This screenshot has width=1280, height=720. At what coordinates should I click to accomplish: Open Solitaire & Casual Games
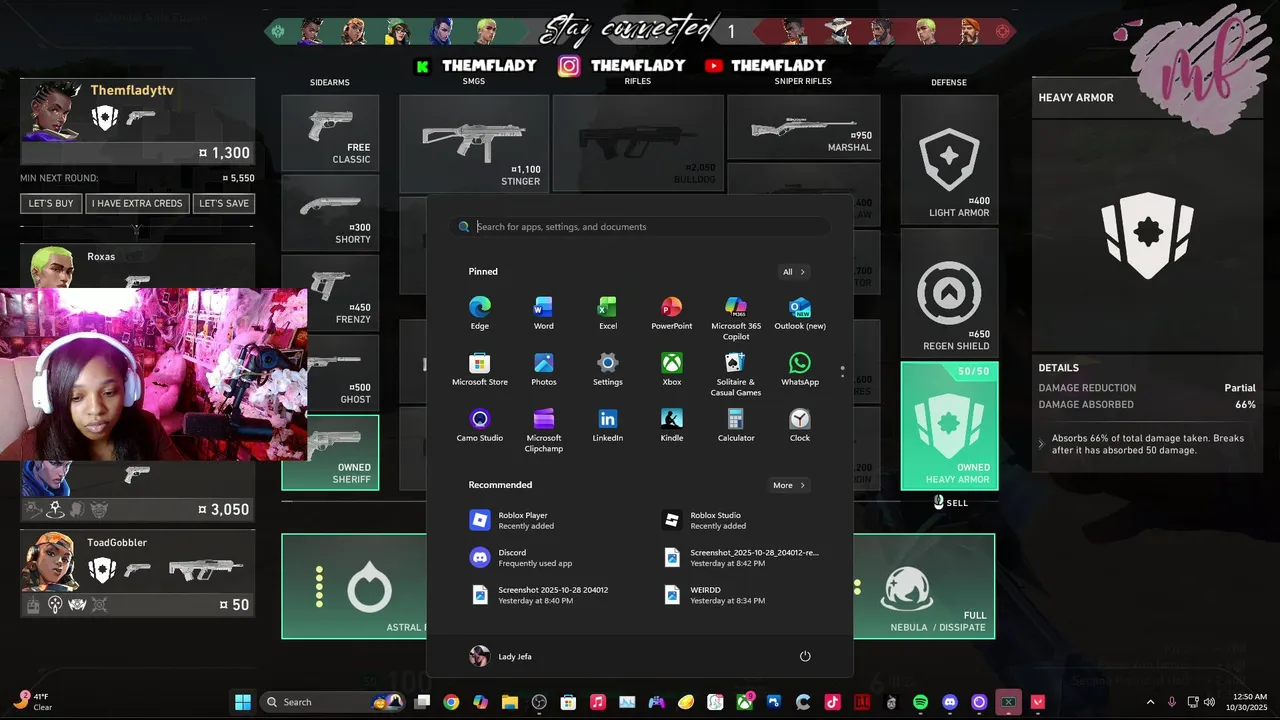pos(736,374)
